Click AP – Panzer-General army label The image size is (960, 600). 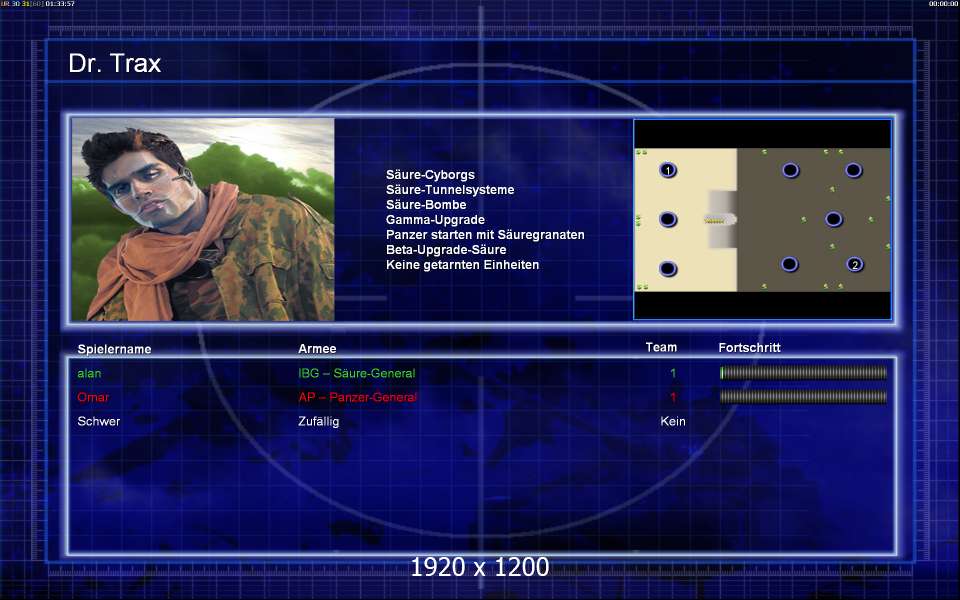point(358,397)
